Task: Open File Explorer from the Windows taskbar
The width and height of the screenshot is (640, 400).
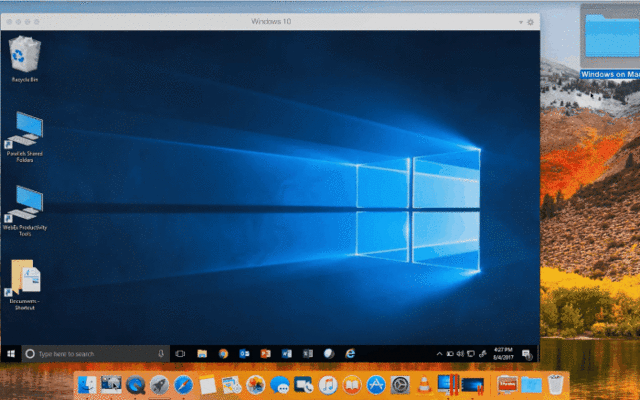Action: pos(202,354)
